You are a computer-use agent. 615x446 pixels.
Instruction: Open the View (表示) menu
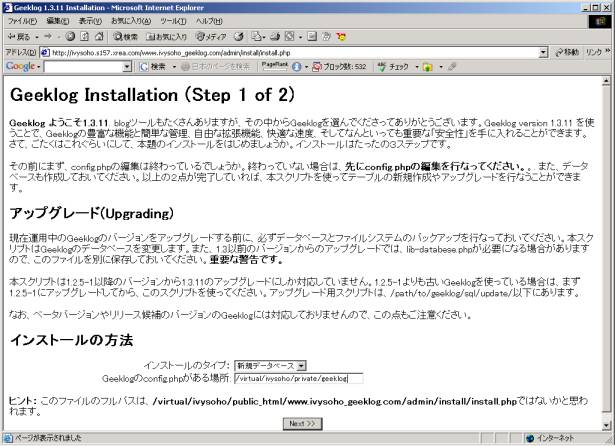(x=90, y=21)
